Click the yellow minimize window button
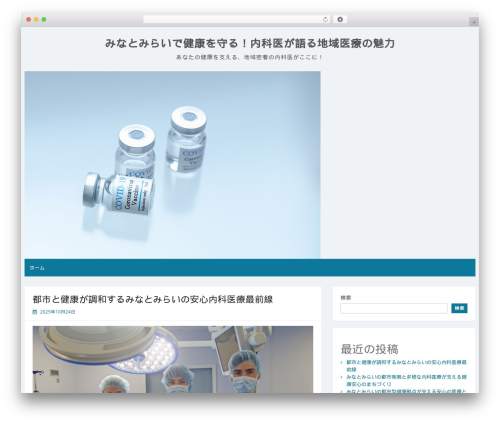 click(36, 20)
